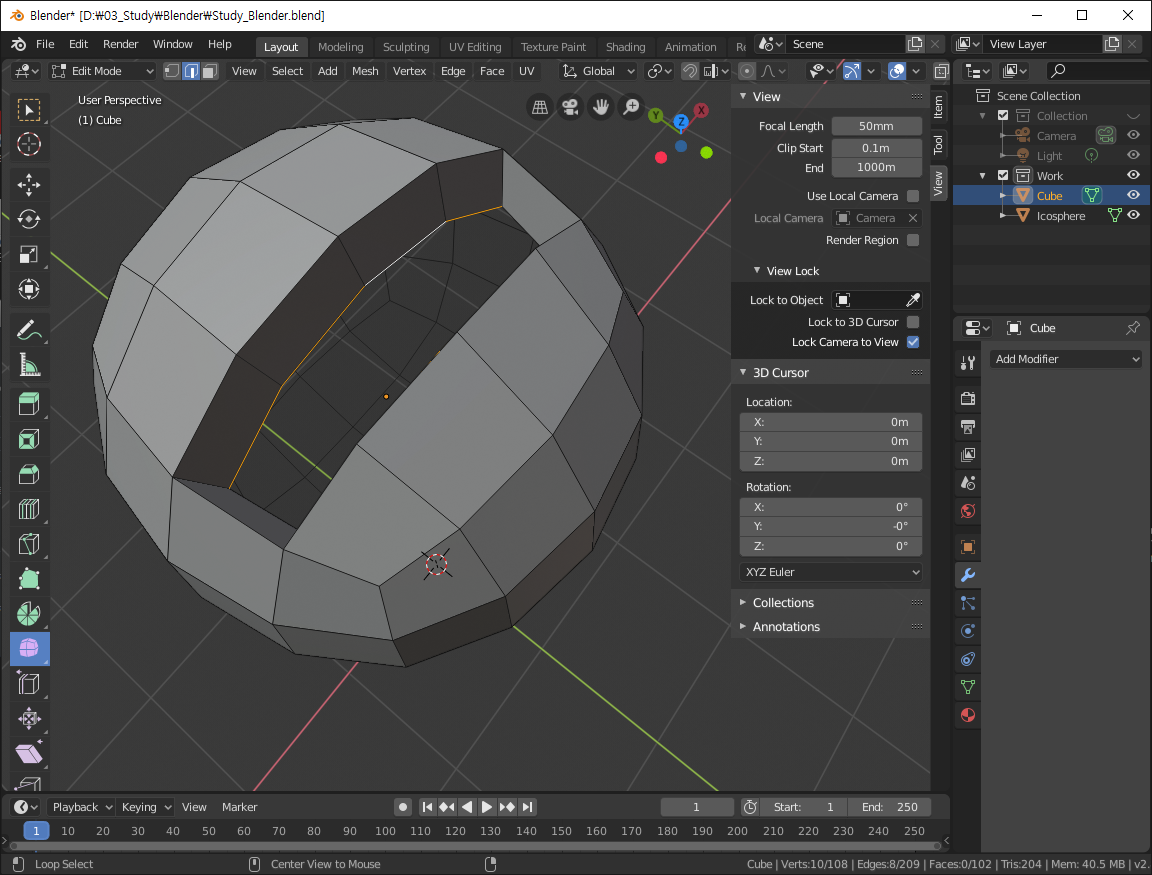Switch to the Sculpting workspace tab
The width and height of the screenshot is (1152, 875).
406,47
